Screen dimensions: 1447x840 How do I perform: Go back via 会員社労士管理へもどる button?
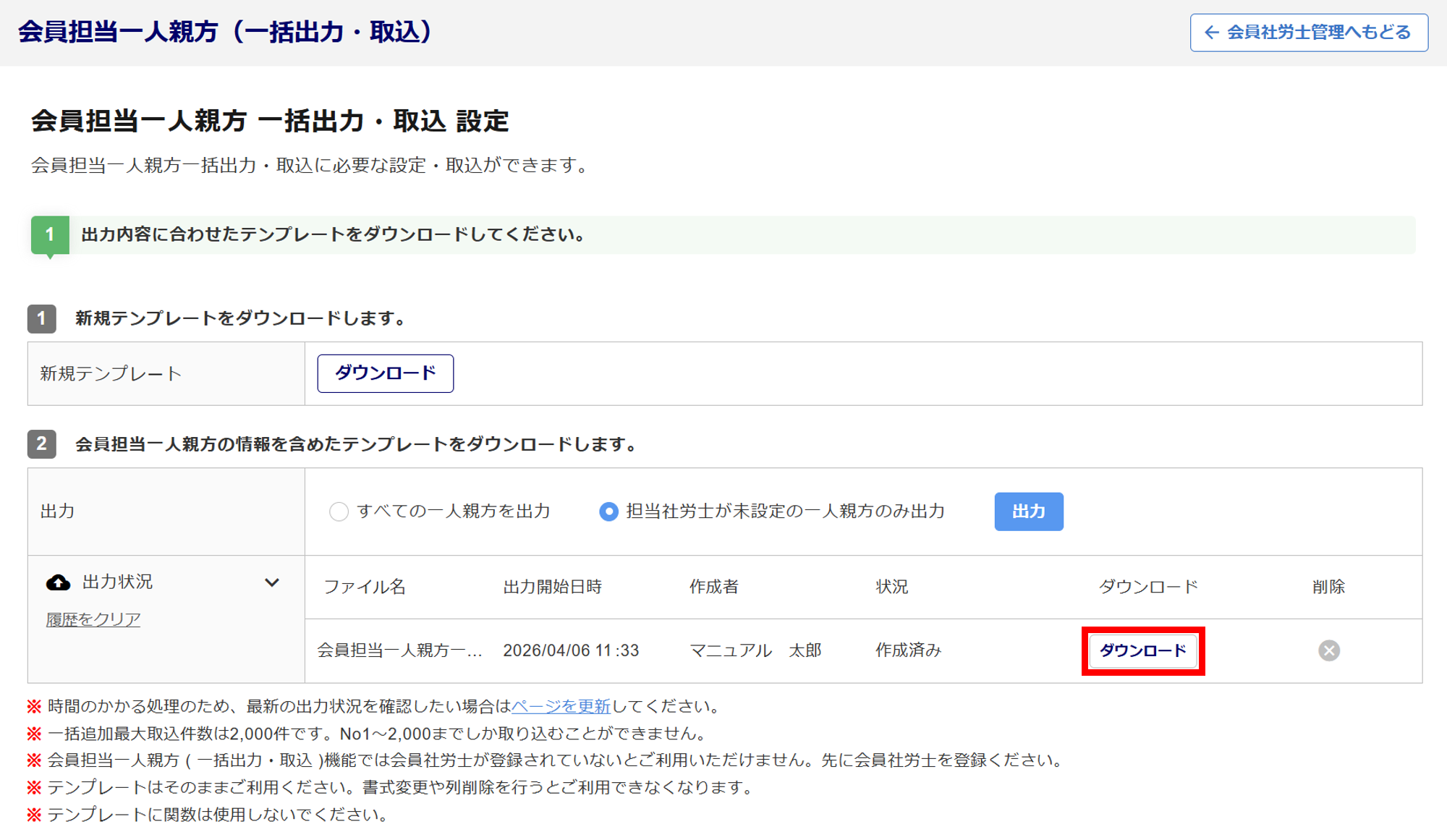(x=1308, y=33)
